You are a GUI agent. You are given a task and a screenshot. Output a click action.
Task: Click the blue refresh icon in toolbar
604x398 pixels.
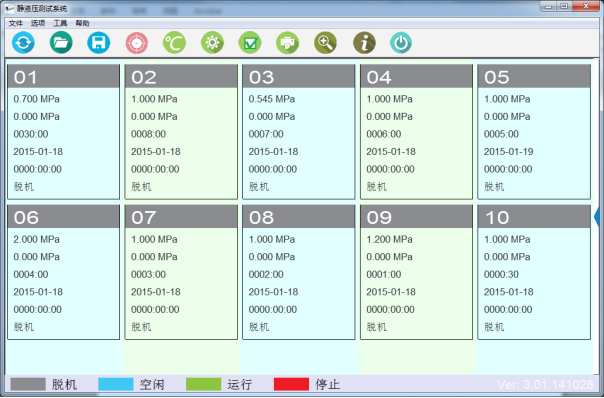point(23,42)
